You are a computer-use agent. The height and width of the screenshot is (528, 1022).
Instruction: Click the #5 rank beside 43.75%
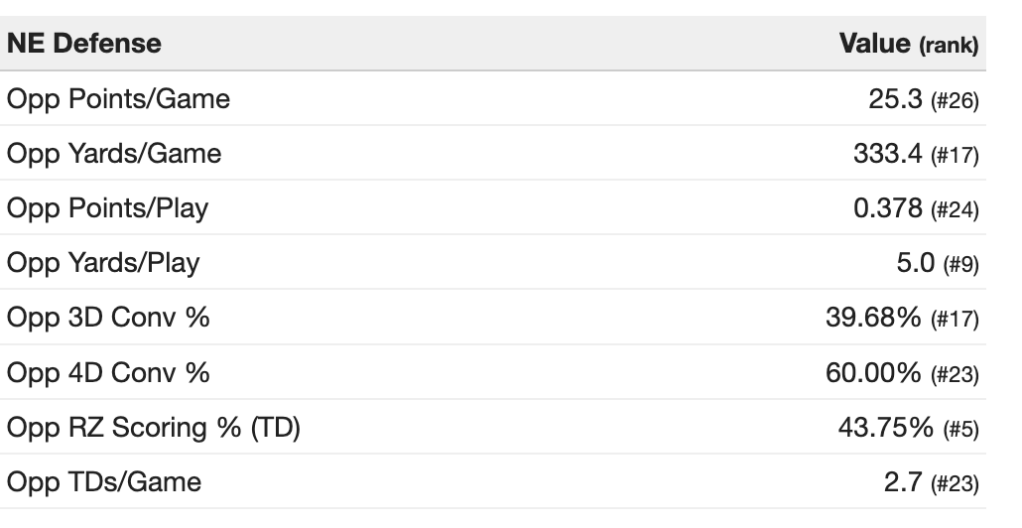[x=962, y=431]
